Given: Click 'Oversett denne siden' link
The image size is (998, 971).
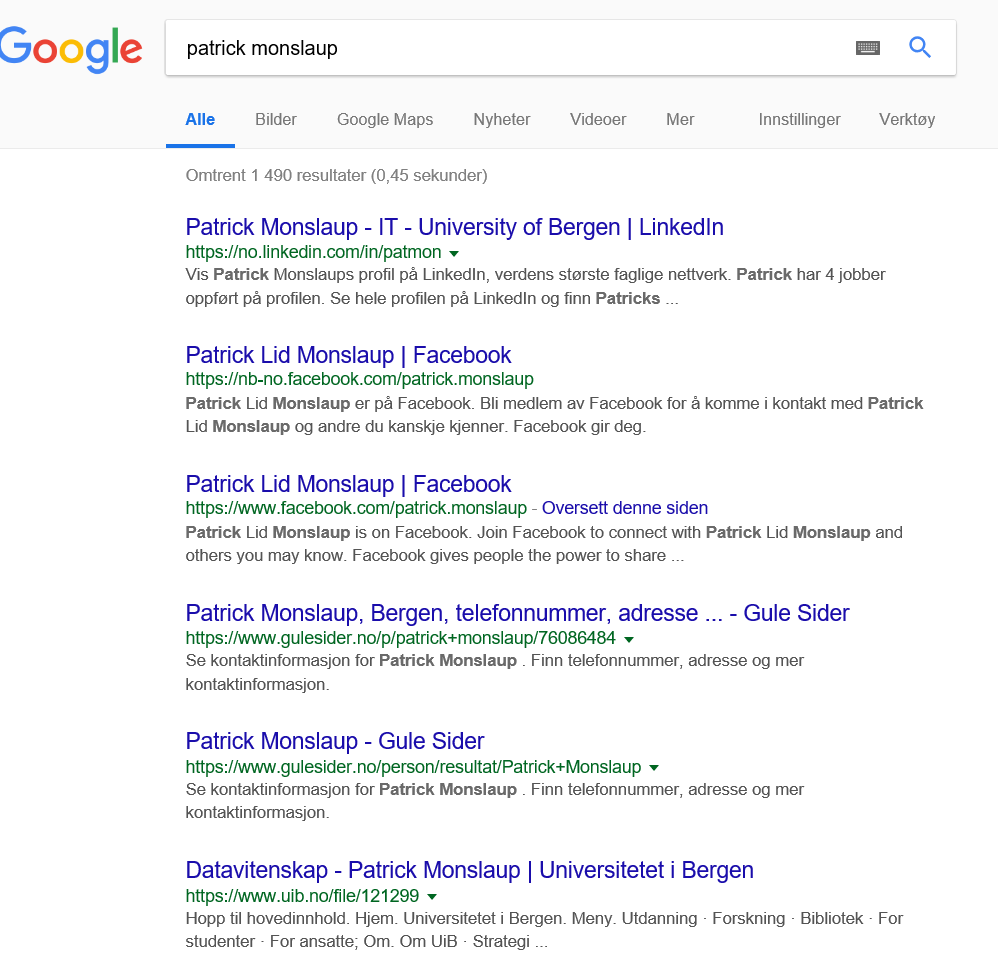Looking at the screenshot, I should 624,508.
